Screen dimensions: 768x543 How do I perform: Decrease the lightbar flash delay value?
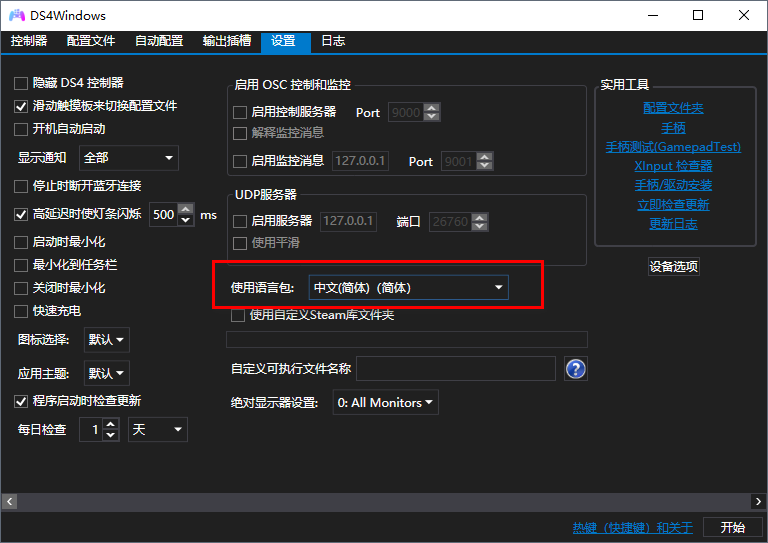pos(186,220)
